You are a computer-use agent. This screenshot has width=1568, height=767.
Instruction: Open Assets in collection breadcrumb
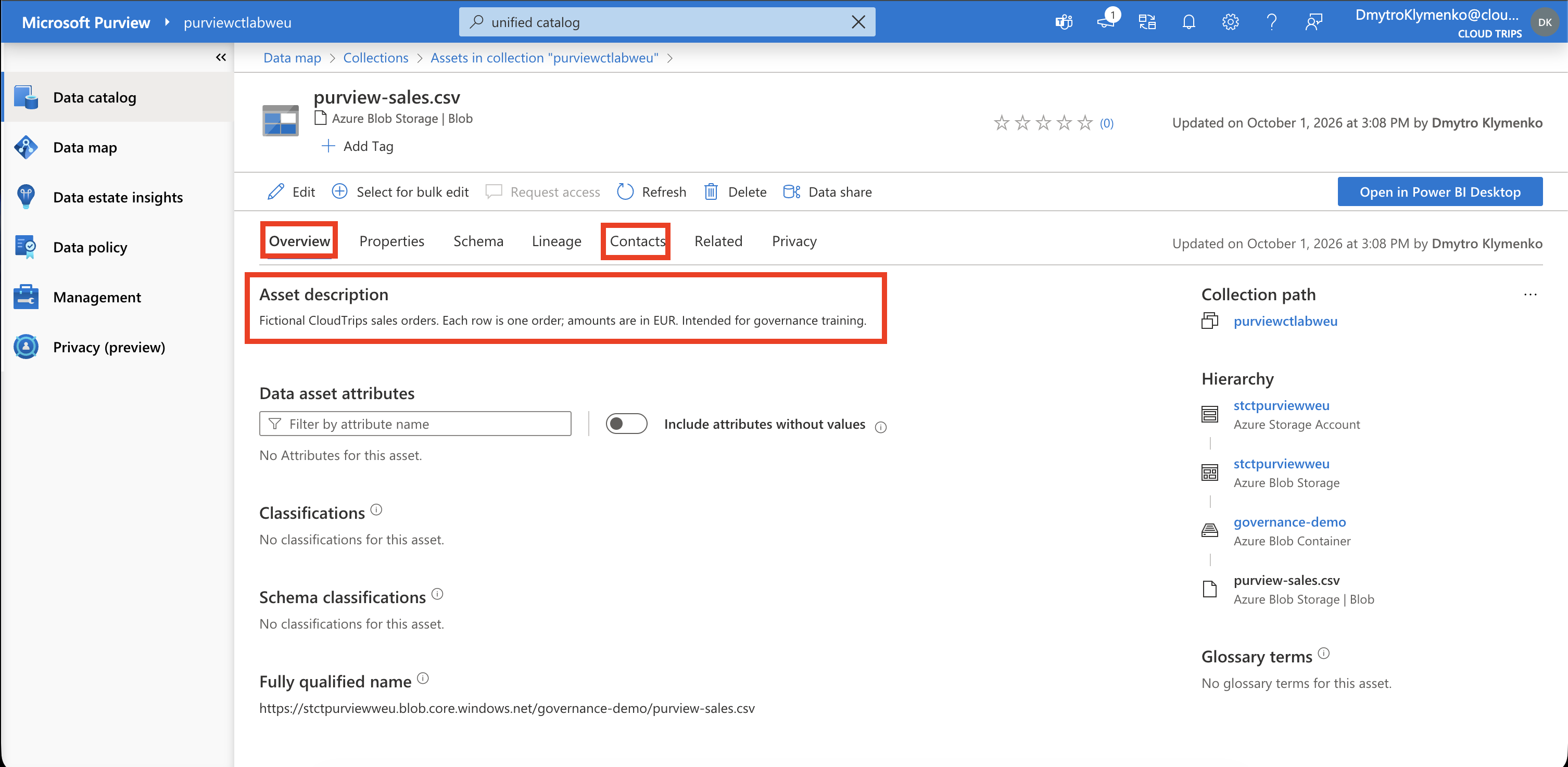pyautogui.click(x=544, y=58)
